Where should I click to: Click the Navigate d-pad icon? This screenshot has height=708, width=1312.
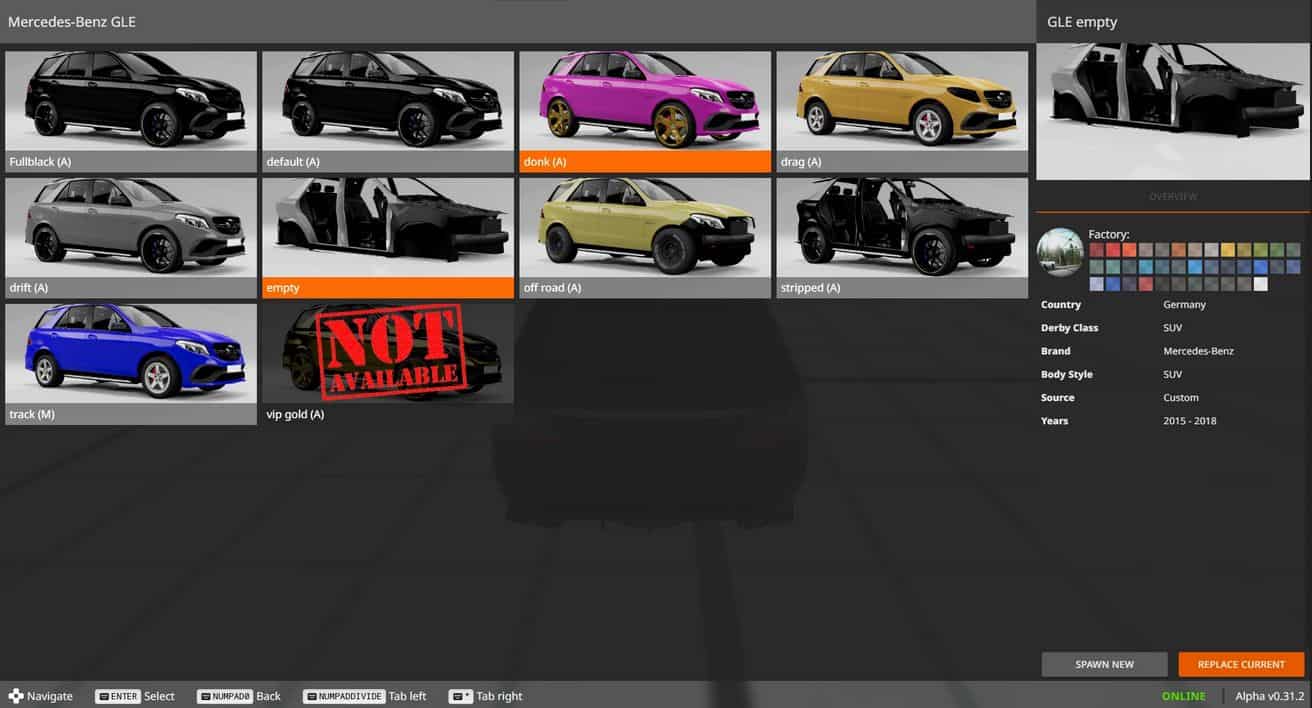(x=16, y=696)
